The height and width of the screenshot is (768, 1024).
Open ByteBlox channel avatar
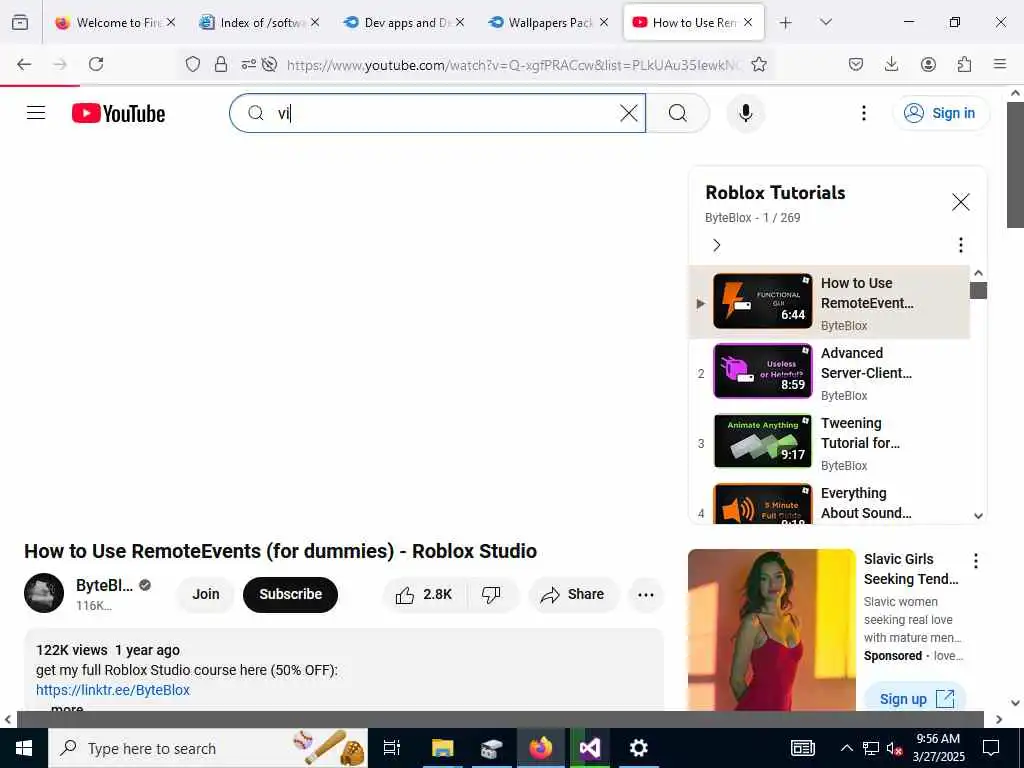pyautogui.click(x=44, y=593)
